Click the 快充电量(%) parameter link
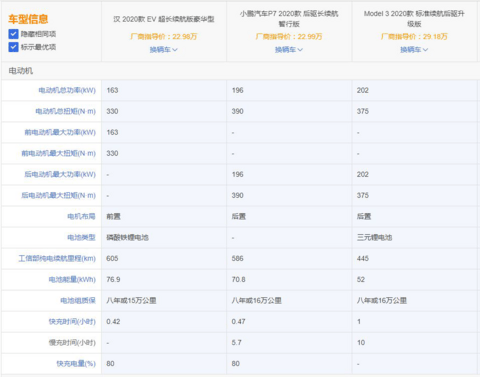Screen dimensions: 480x377 pyautogui.click(x=76, y=363)
